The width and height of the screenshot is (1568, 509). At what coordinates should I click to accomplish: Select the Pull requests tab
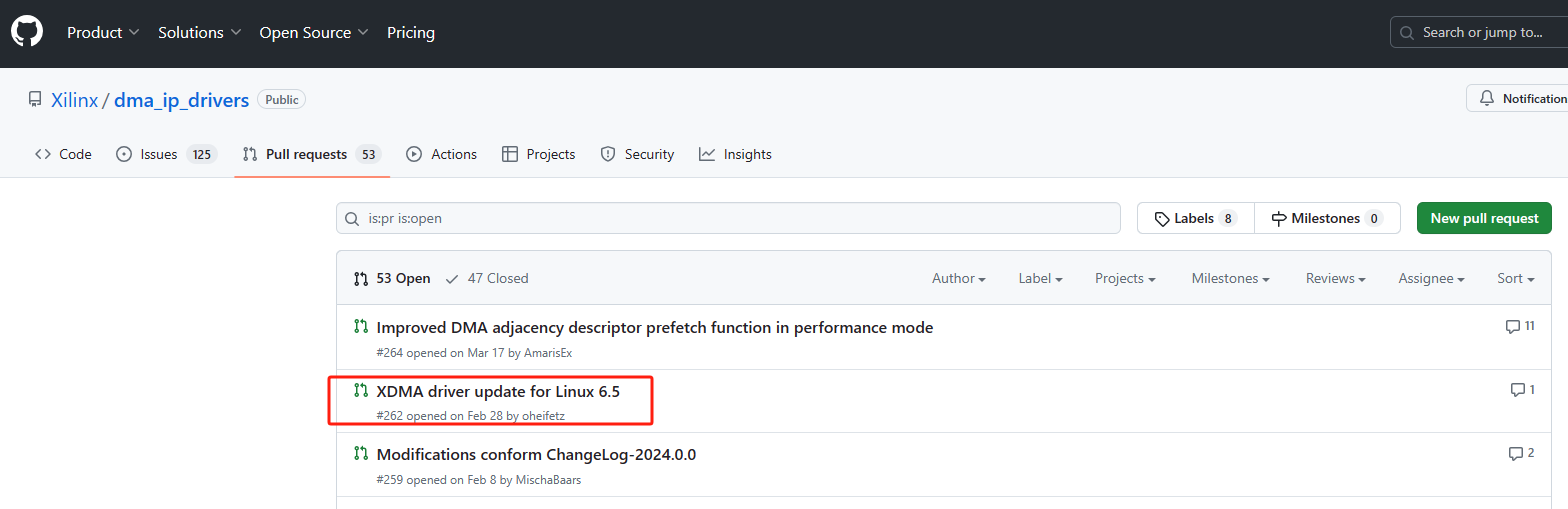pos(312,154)
